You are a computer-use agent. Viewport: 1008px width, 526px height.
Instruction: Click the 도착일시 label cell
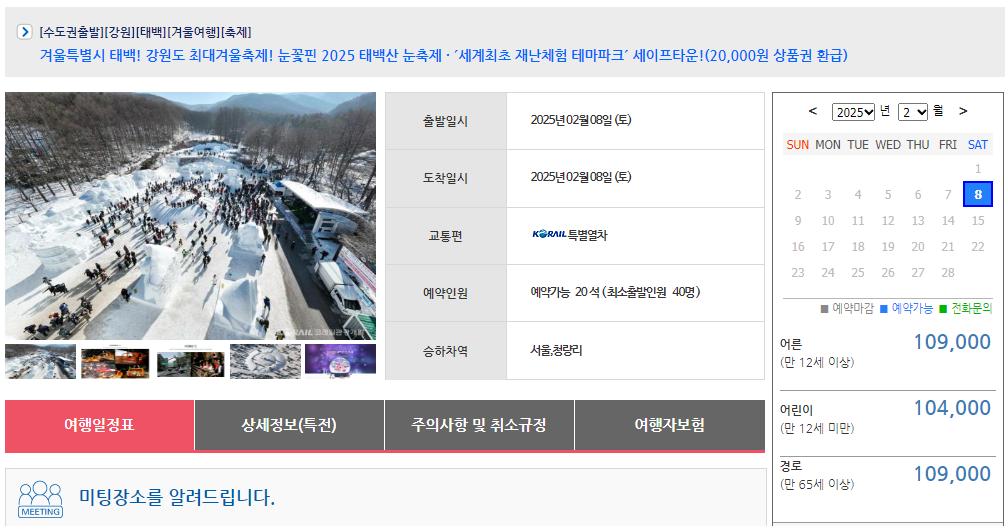(446, 178)
